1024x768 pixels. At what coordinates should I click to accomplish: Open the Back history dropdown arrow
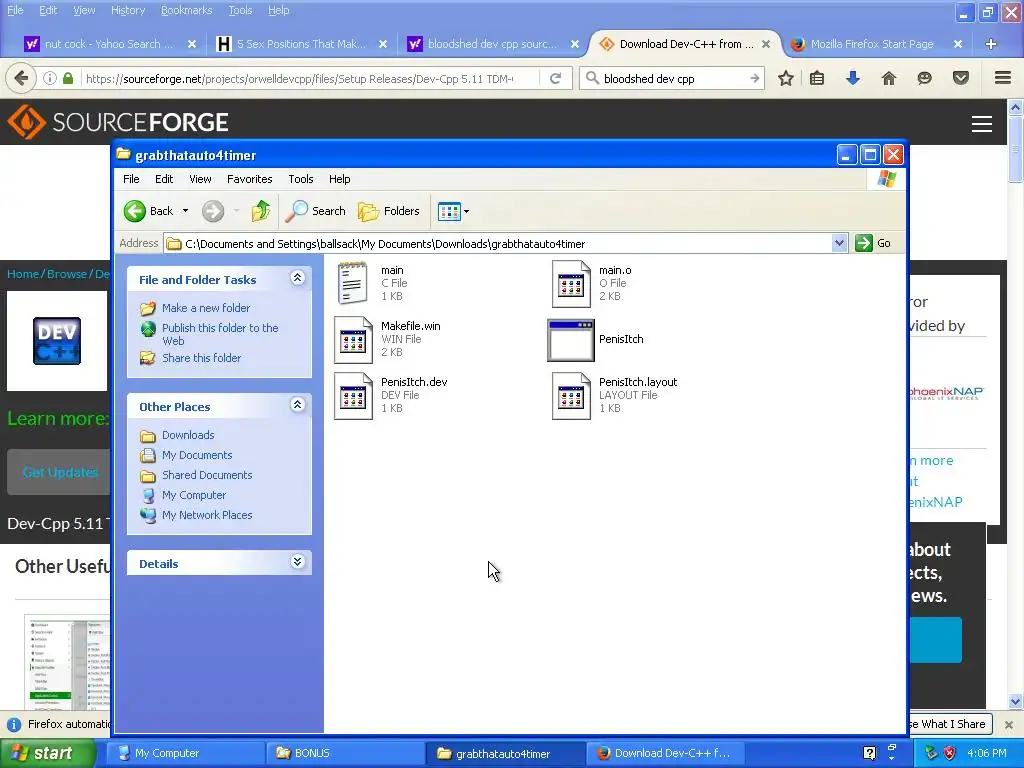click(x=185, y=211)
